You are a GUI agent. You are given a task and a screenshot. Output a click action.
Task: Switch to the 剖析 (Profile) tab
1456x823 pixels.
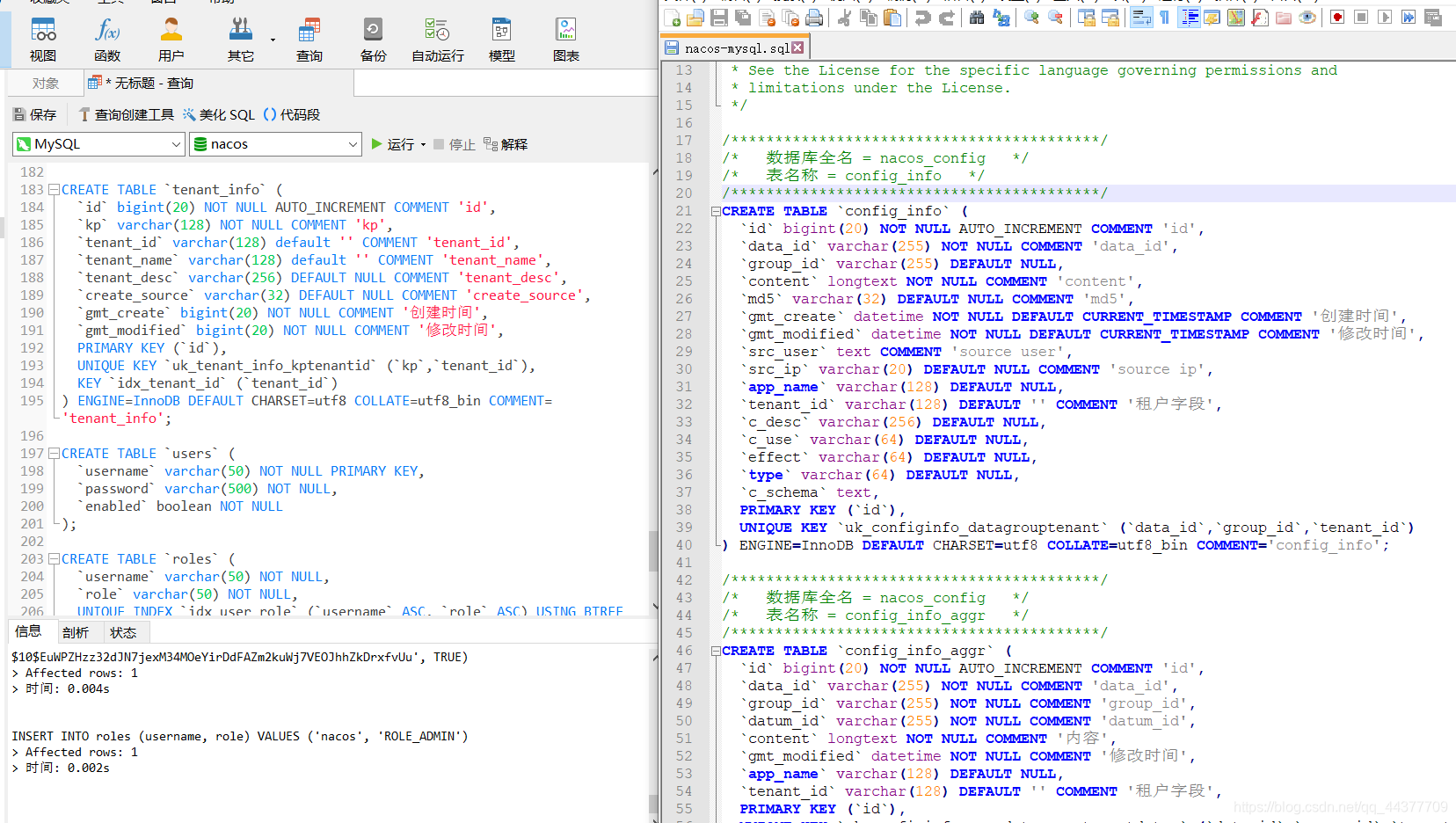[x=76, y=632]
